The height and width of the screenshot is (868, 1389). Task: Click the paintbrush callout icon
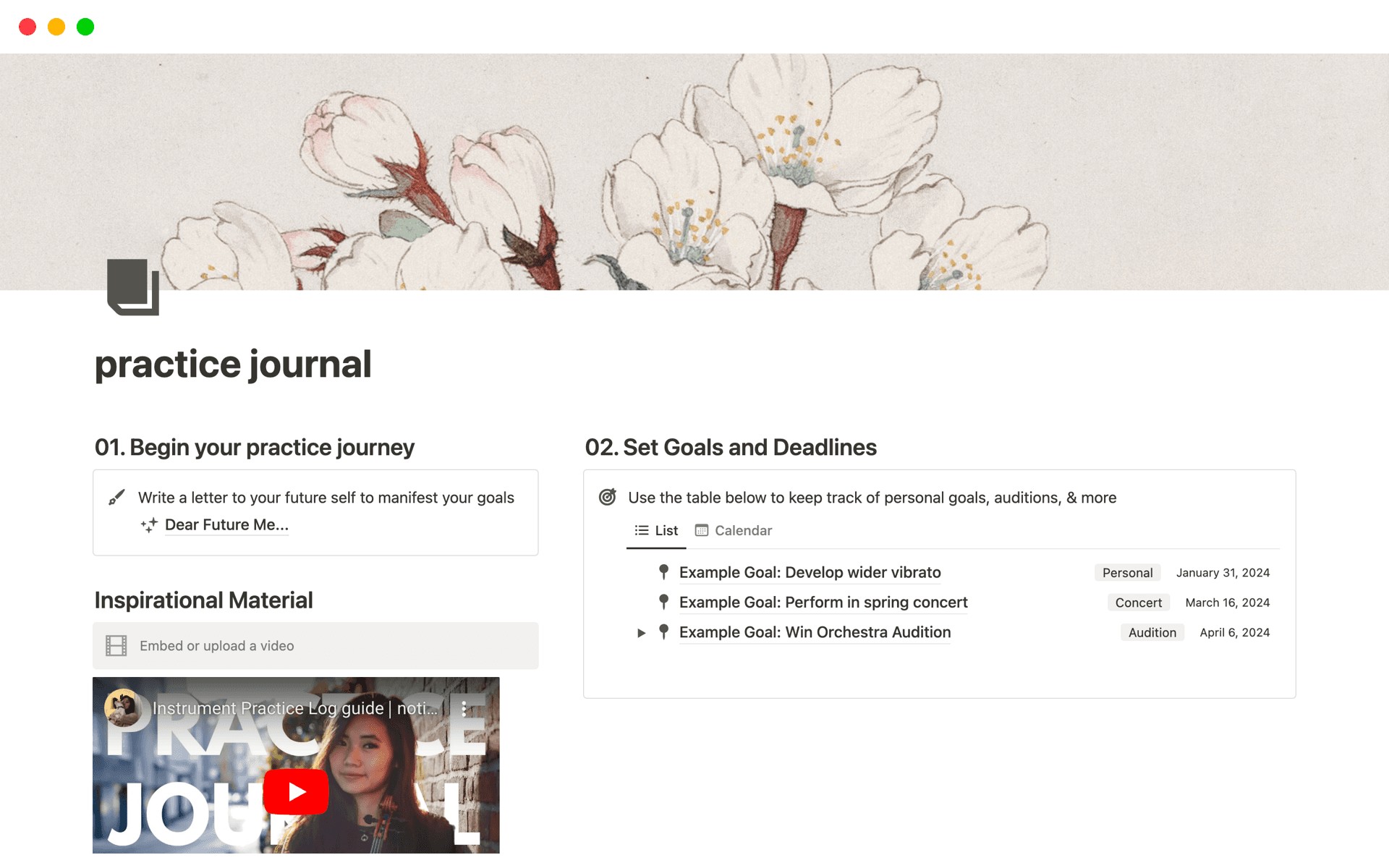pos(116,498)
